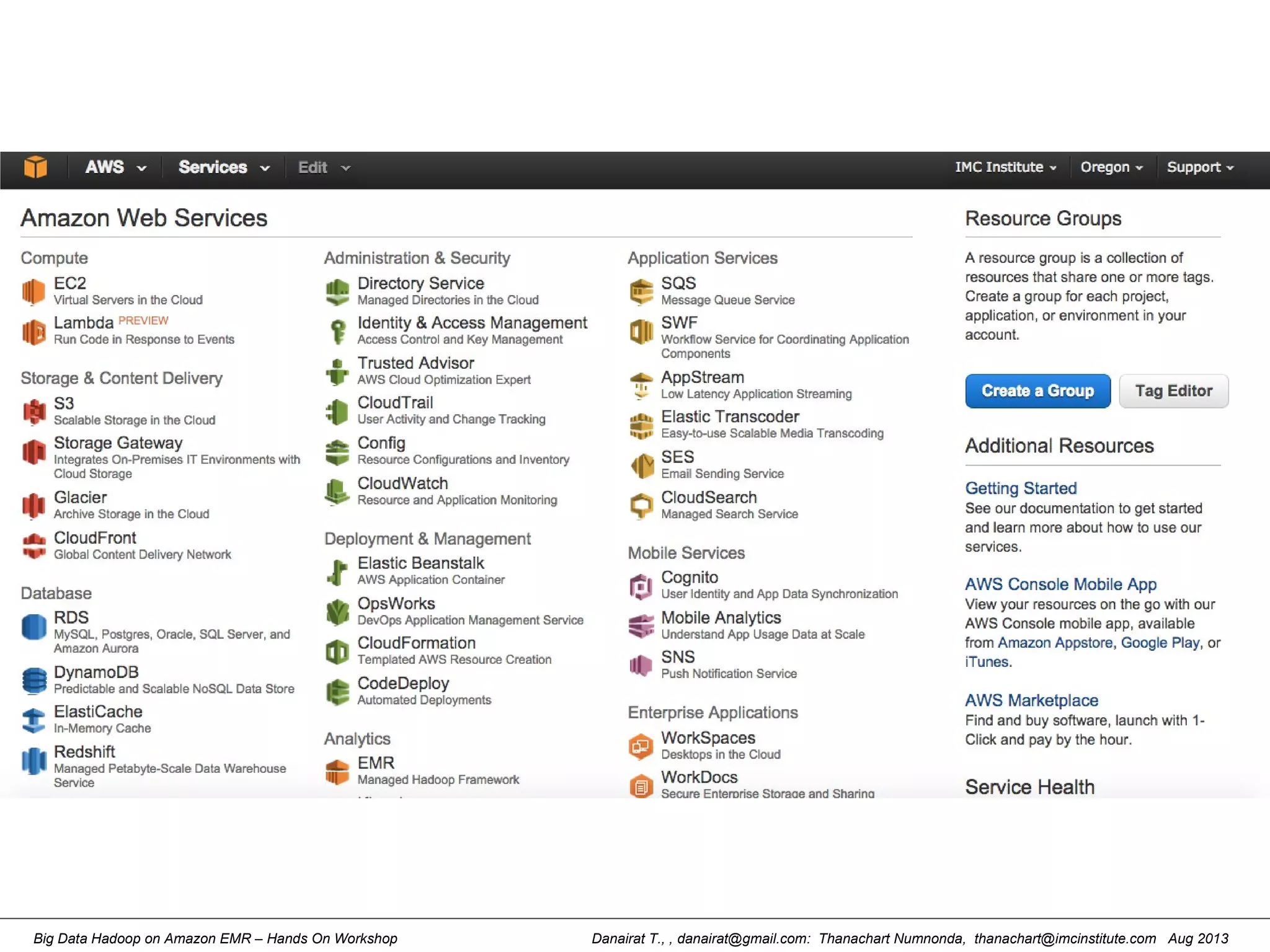The image size is (1270, 952).
Task: Click the Tag Editor button
Action: [1173, 391]
